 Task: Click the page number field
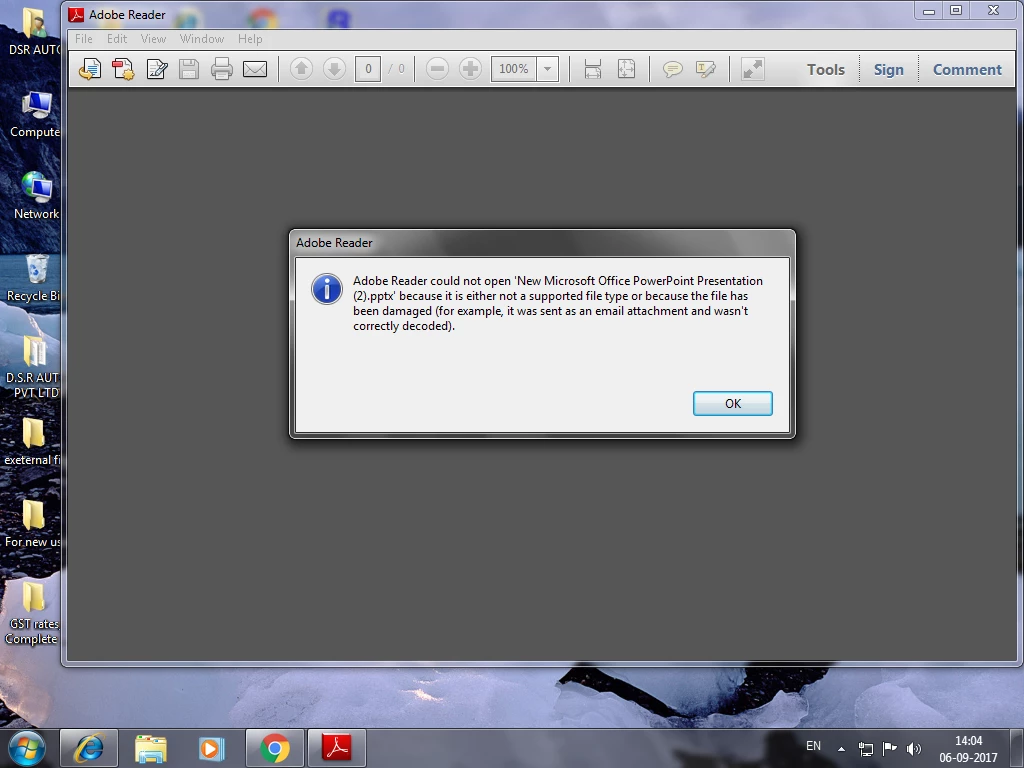tap(368, 69)
